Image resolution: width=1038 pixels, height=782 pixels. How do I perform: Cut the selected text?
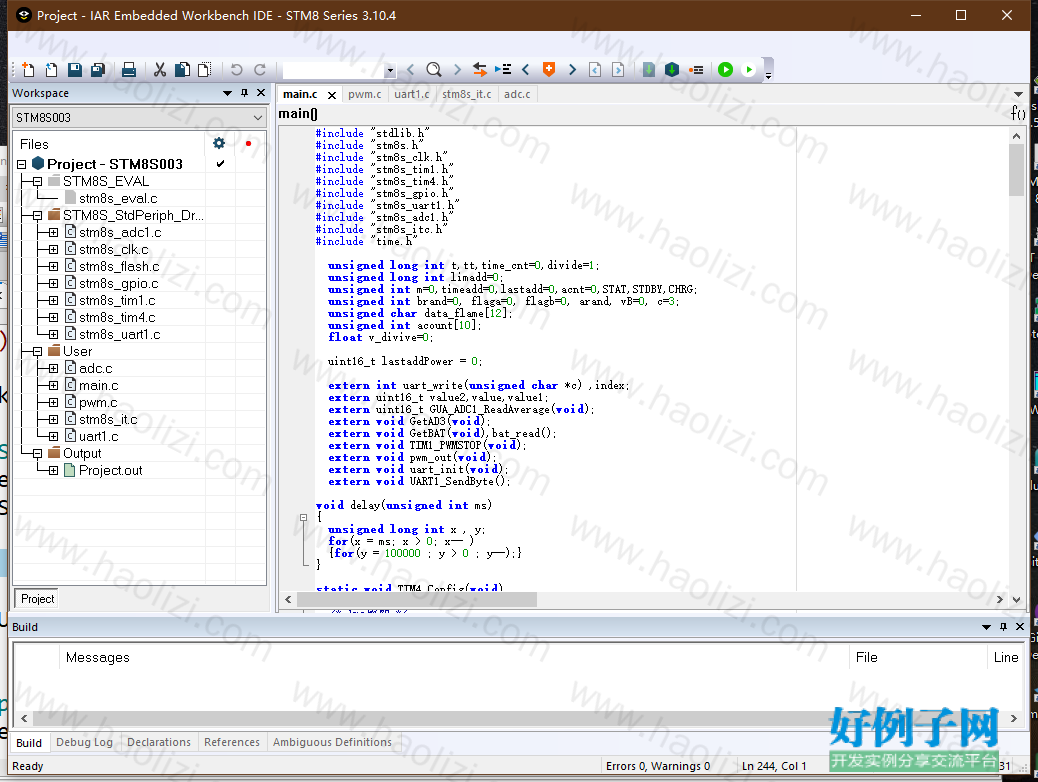[x=160, y=70]
